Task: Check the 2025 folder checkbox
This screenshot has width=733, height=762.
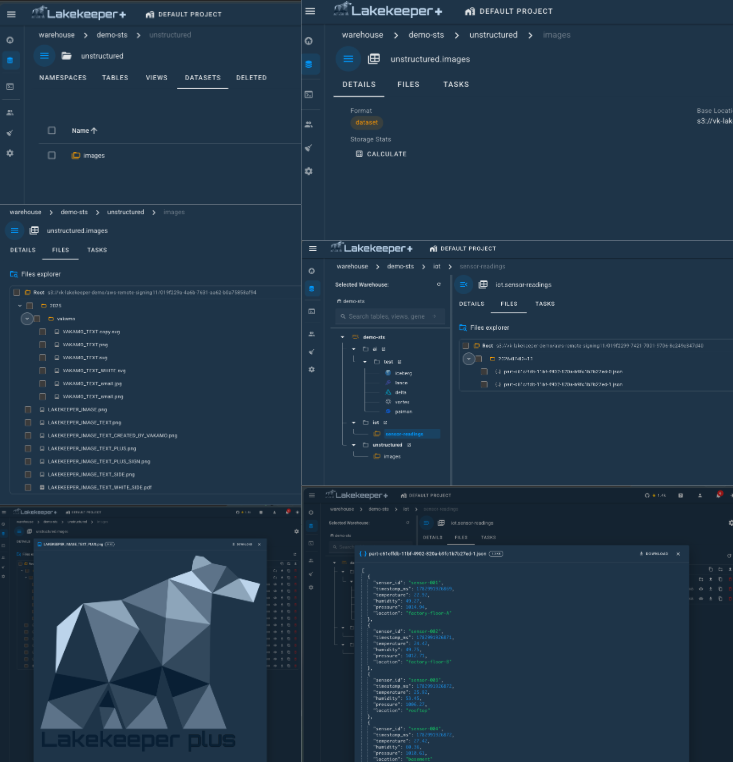Action: coord(30,306)
